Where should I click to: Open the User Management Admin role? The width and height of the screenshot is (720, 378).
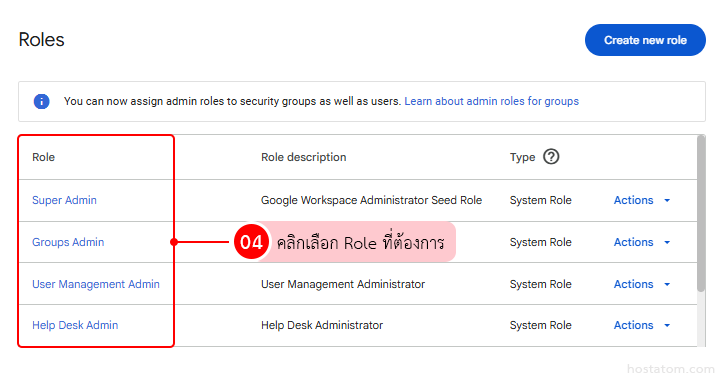click(x=96, y=284)
